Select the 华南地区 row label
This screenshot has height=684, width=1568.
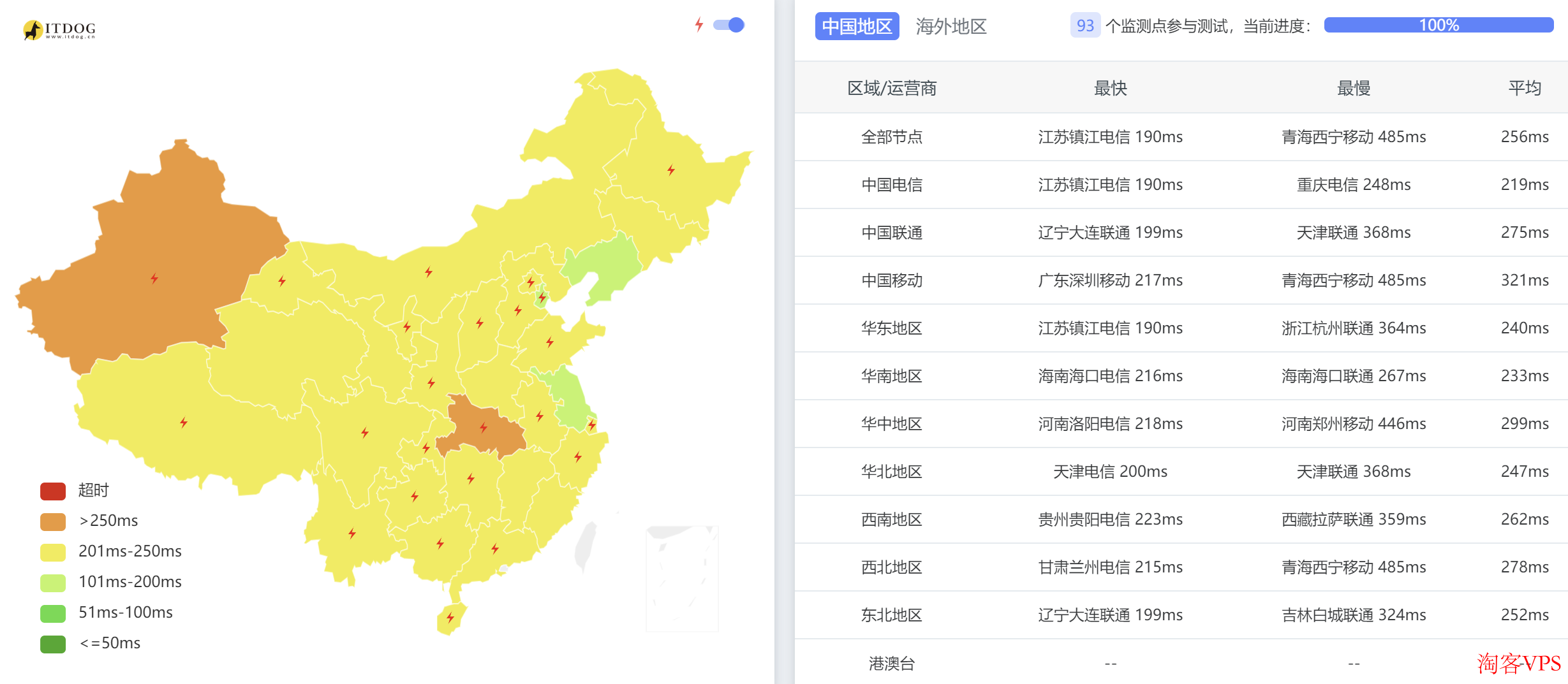point(892,375)
